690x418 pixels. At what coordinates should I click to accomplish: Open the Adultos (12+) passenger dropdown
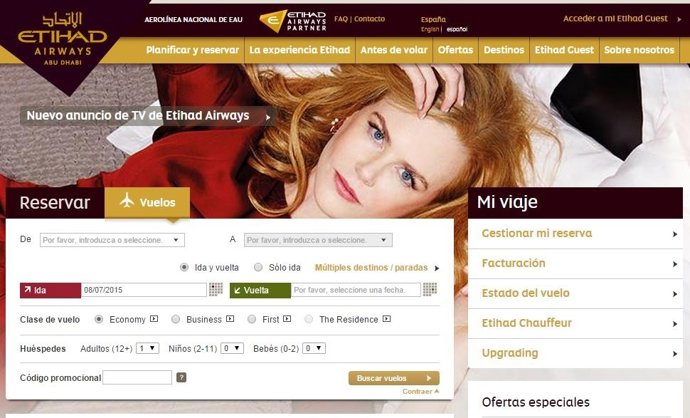pyautogui.click(x=147, y=348)
